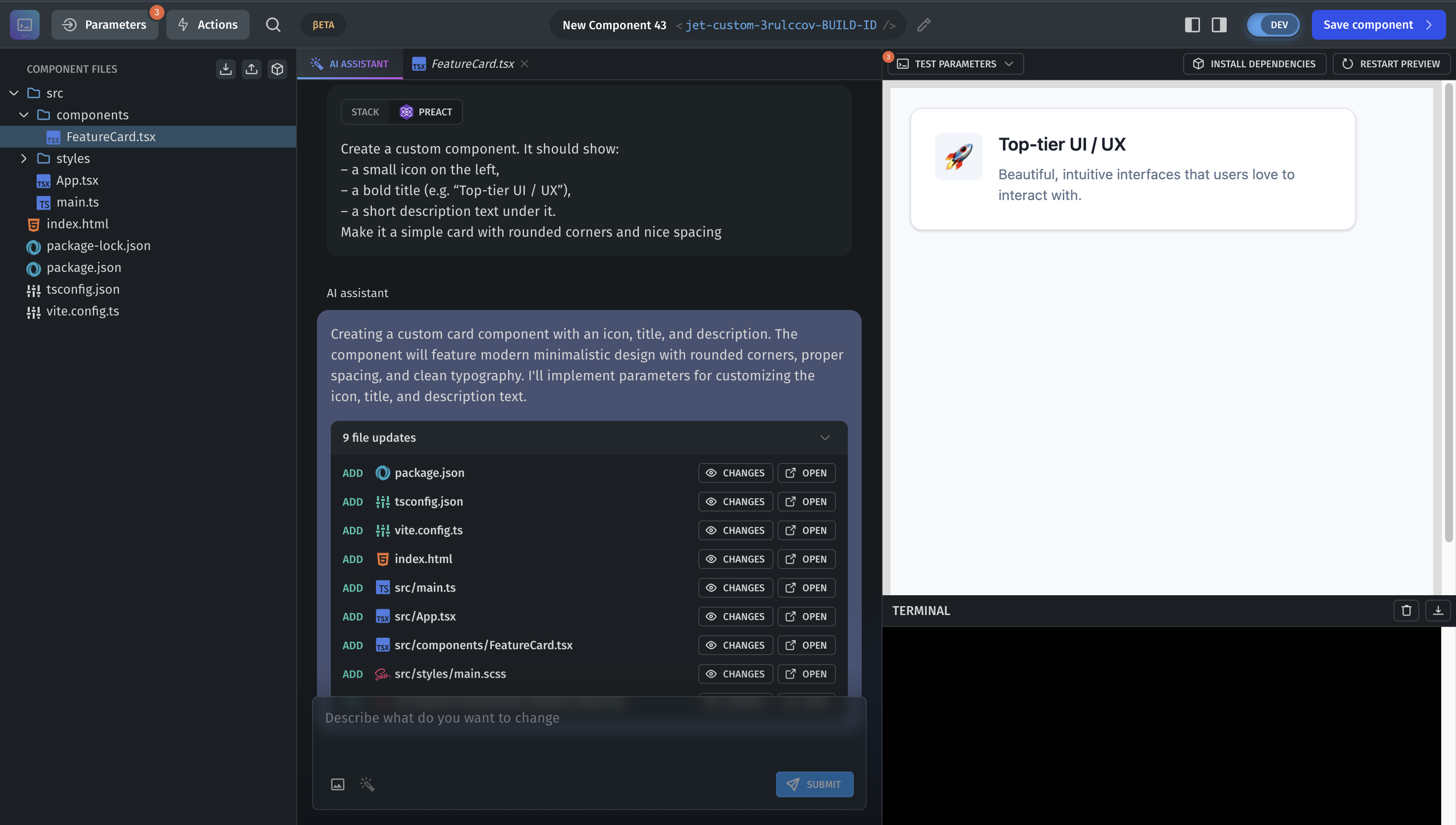This screenshot has width=1456, height=825.
Task: Click the pencil icon to rename component
Action: [924, 25]
